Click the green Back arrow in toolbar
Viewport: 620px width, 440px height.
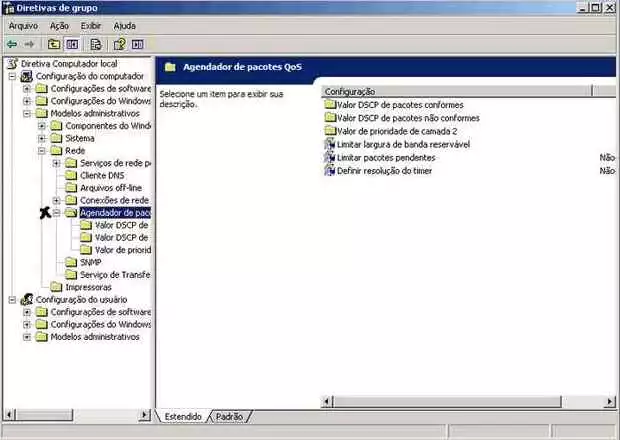pyautogui.click(x=11, y=44)
